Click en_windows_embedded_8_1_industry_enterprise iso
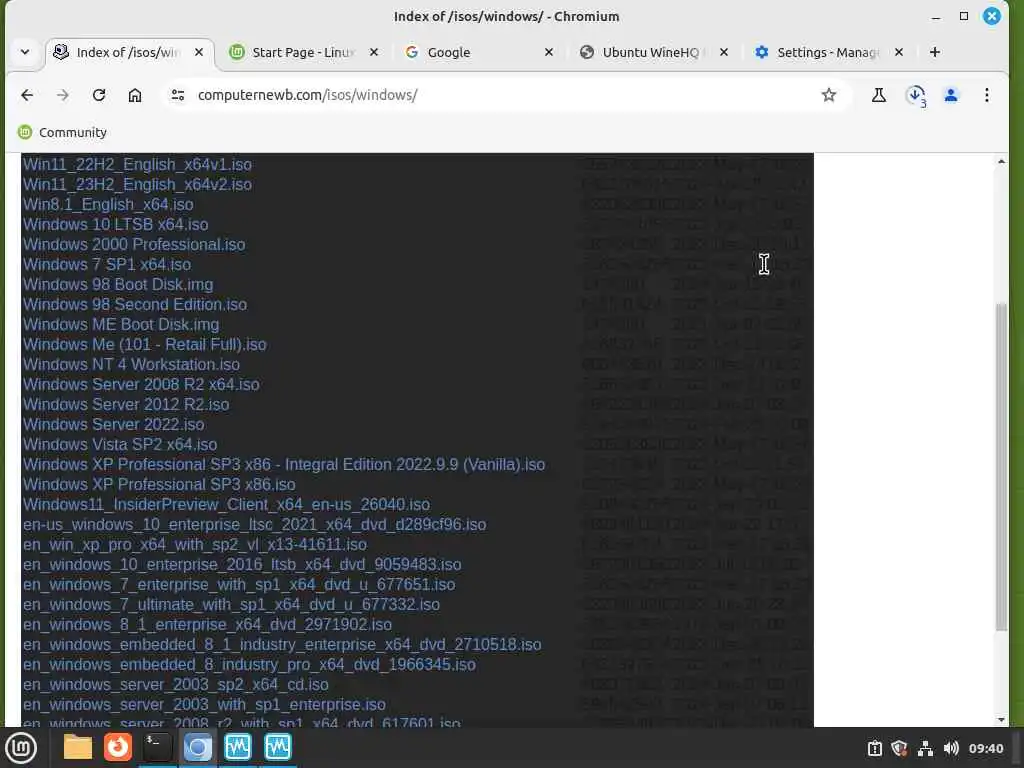This screenshot has width=1024, height=768. point(282,645)
